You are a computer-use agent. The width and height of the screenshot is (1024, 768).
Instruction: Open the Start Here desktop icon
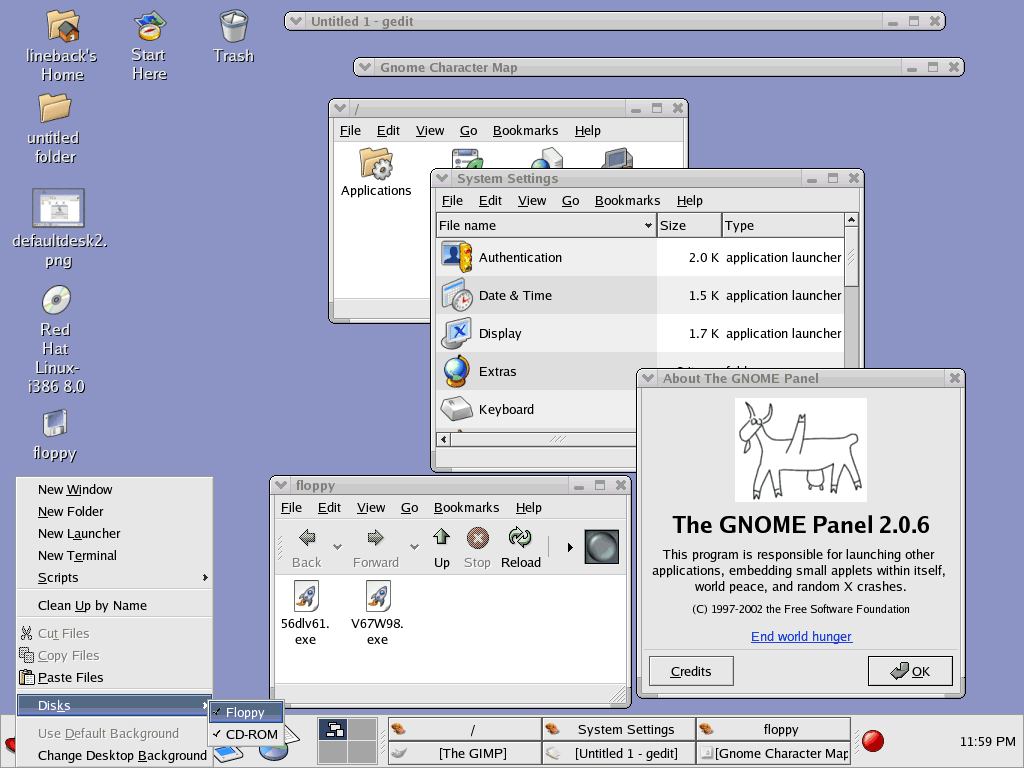point(149,25)
